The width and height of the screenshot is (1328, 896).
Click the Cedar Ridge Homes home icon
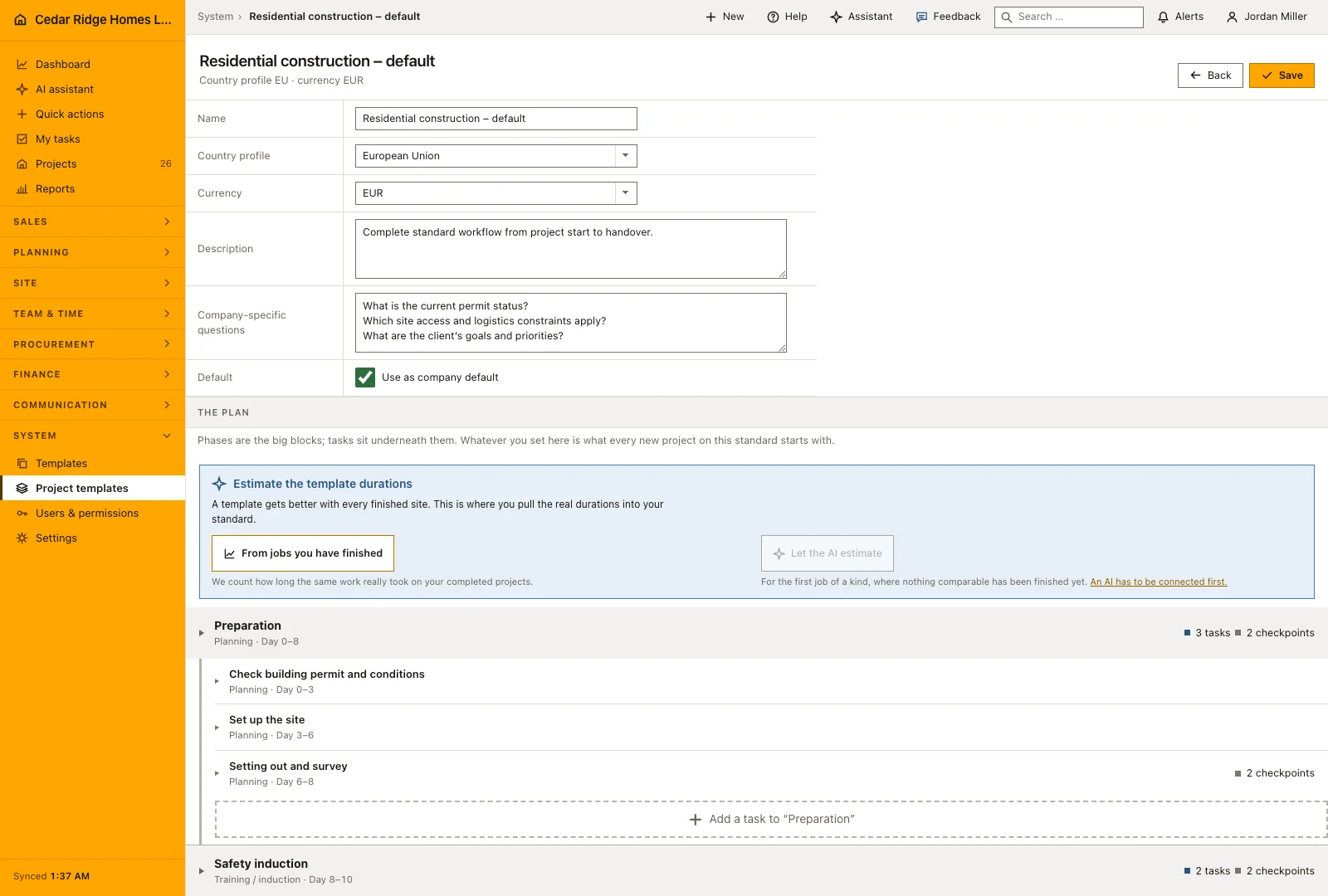pyautogui.click(x=21, y=20)
